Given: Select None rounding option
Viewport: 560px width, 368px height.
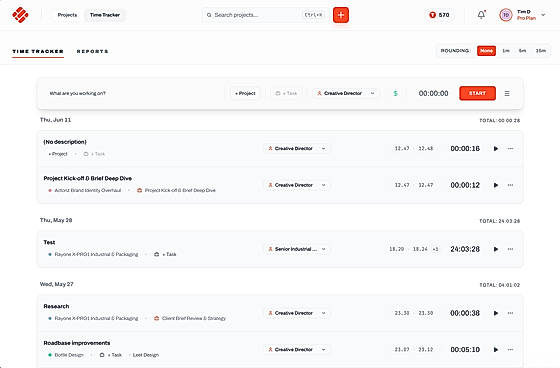Looking at the screenshot, I should coord(486,51).
